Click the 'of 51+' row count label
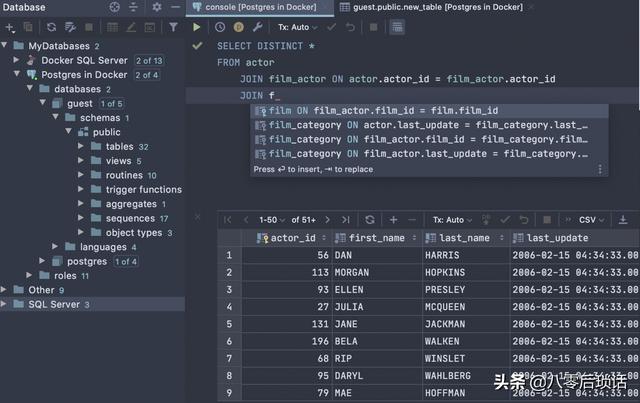The width and height of the screenshot is (640, 403). [304, 220]
